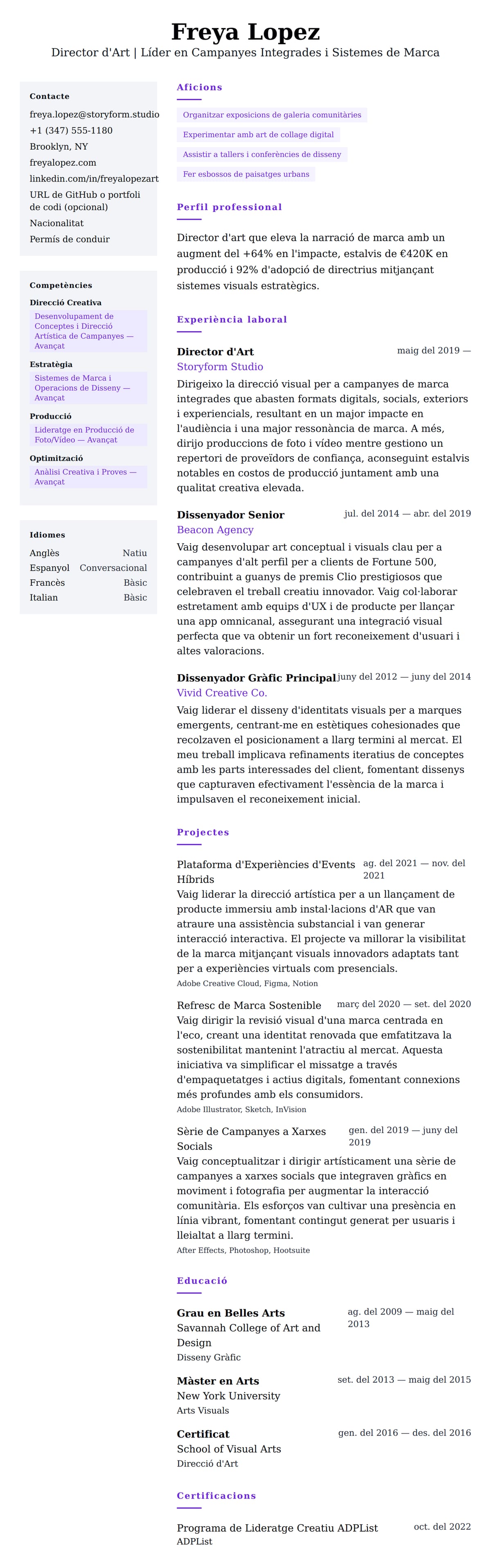491x1568 pixels.
Task: Click the 'Refresc de Marca Sostenible' project title
Action: coord(248,1005)
